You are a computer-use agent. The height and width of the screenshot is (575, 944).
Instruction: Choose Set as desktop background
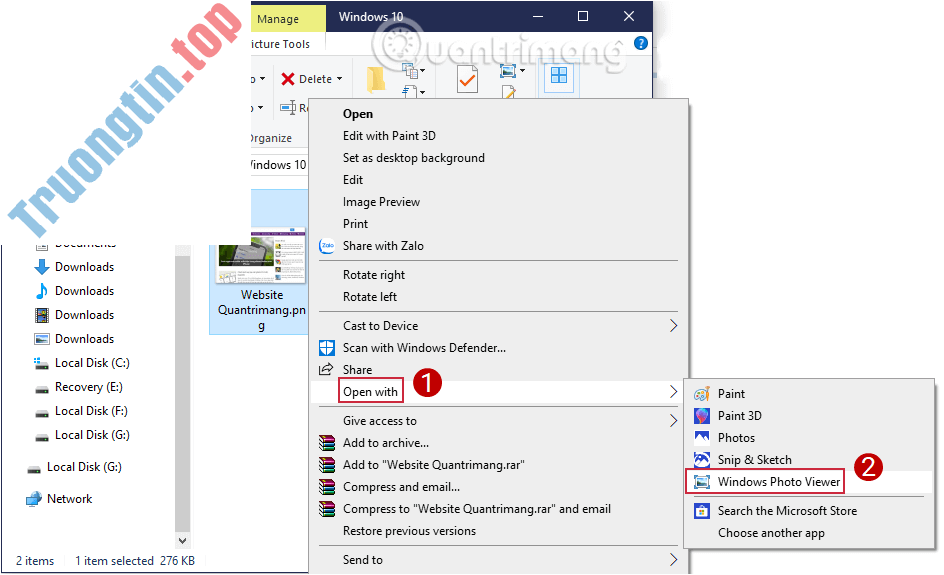[414, 158]
